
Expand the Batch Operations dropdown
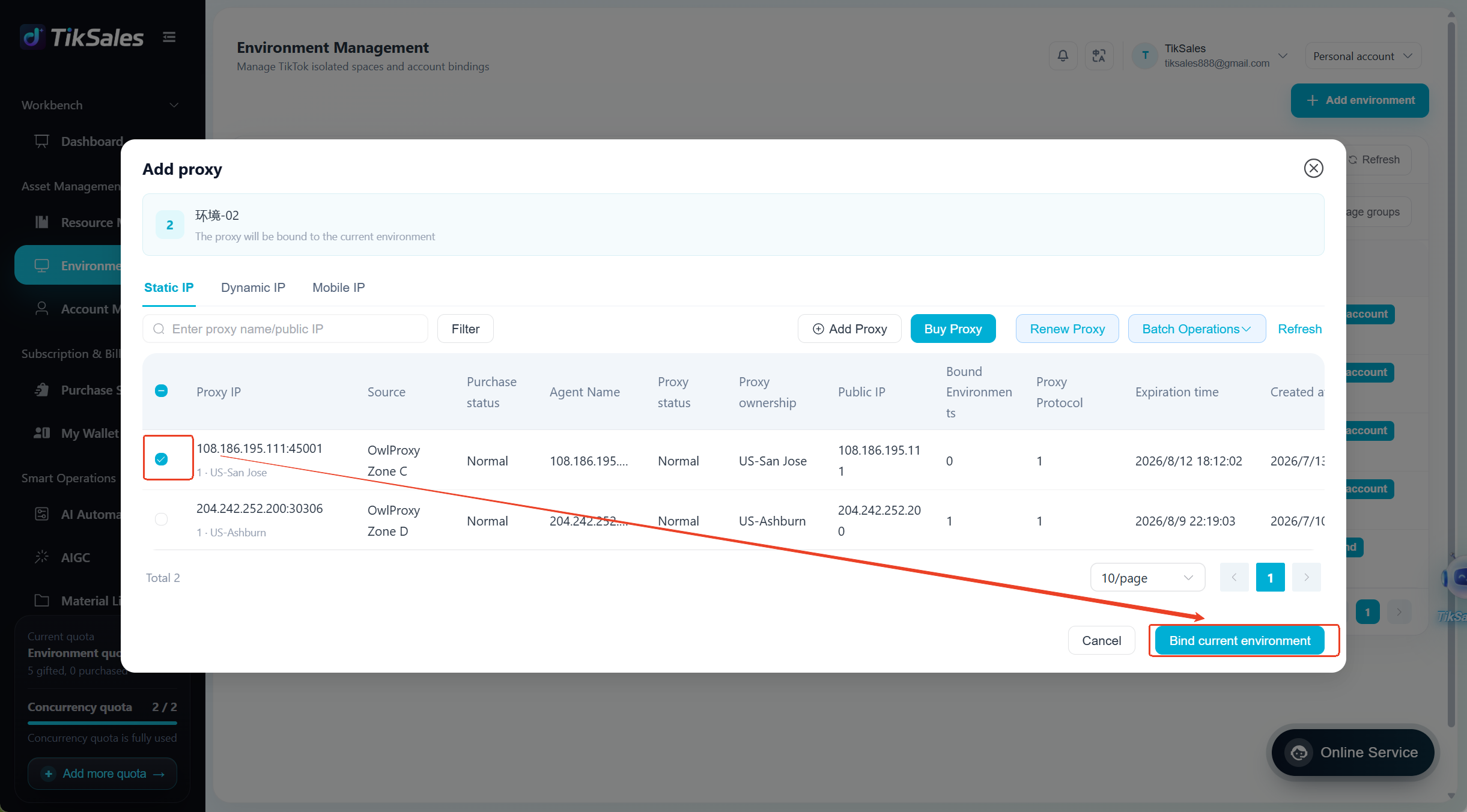point(1197,329)
